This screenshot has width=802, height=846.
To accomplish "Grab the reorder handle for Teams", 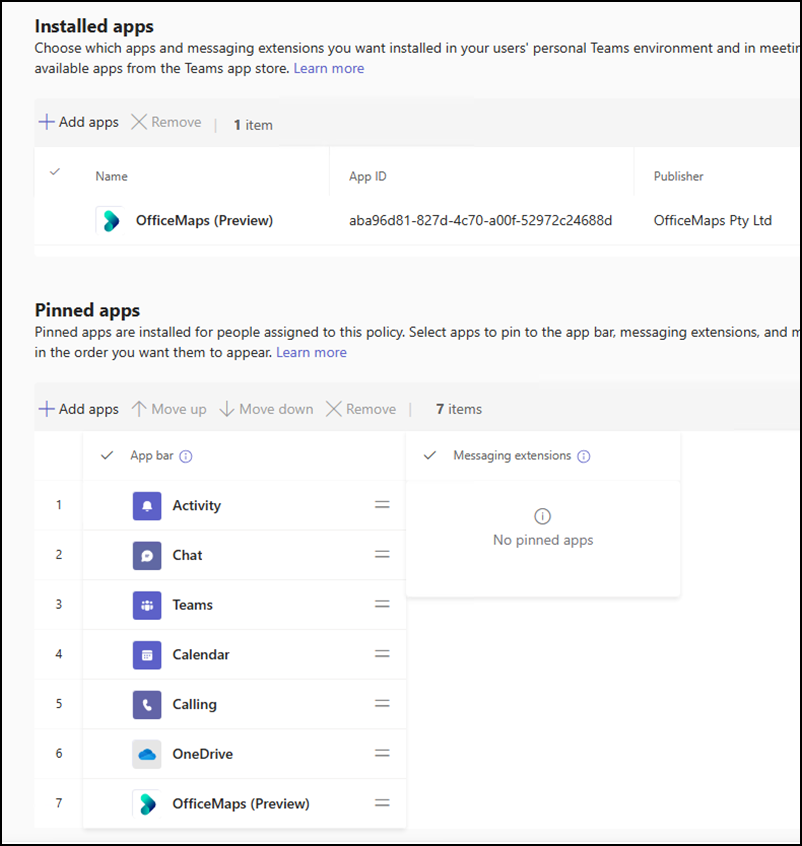I will [382, 604].
